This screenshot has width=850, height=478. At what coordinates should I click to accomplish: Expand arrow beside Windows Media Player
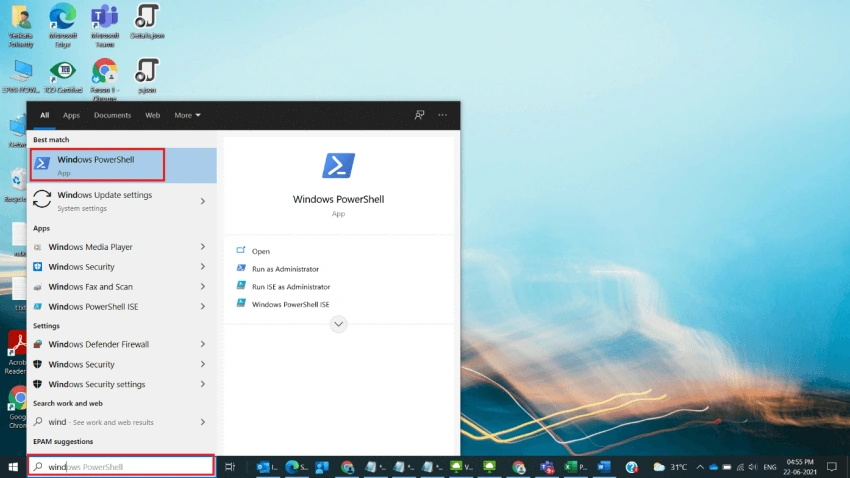tap(203, 247)
